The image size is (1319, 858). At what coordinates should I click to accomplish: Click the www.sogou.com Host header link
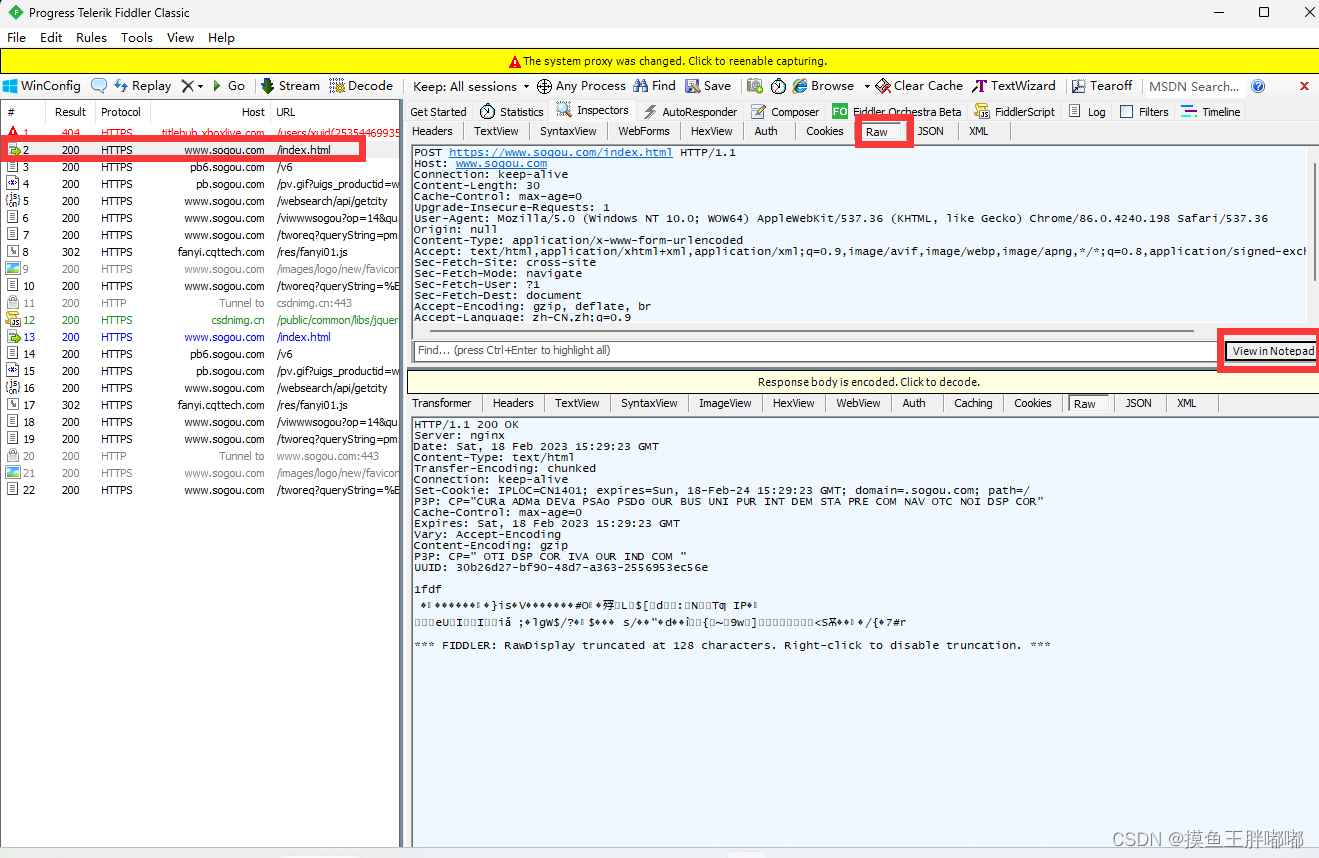point(501,163)
